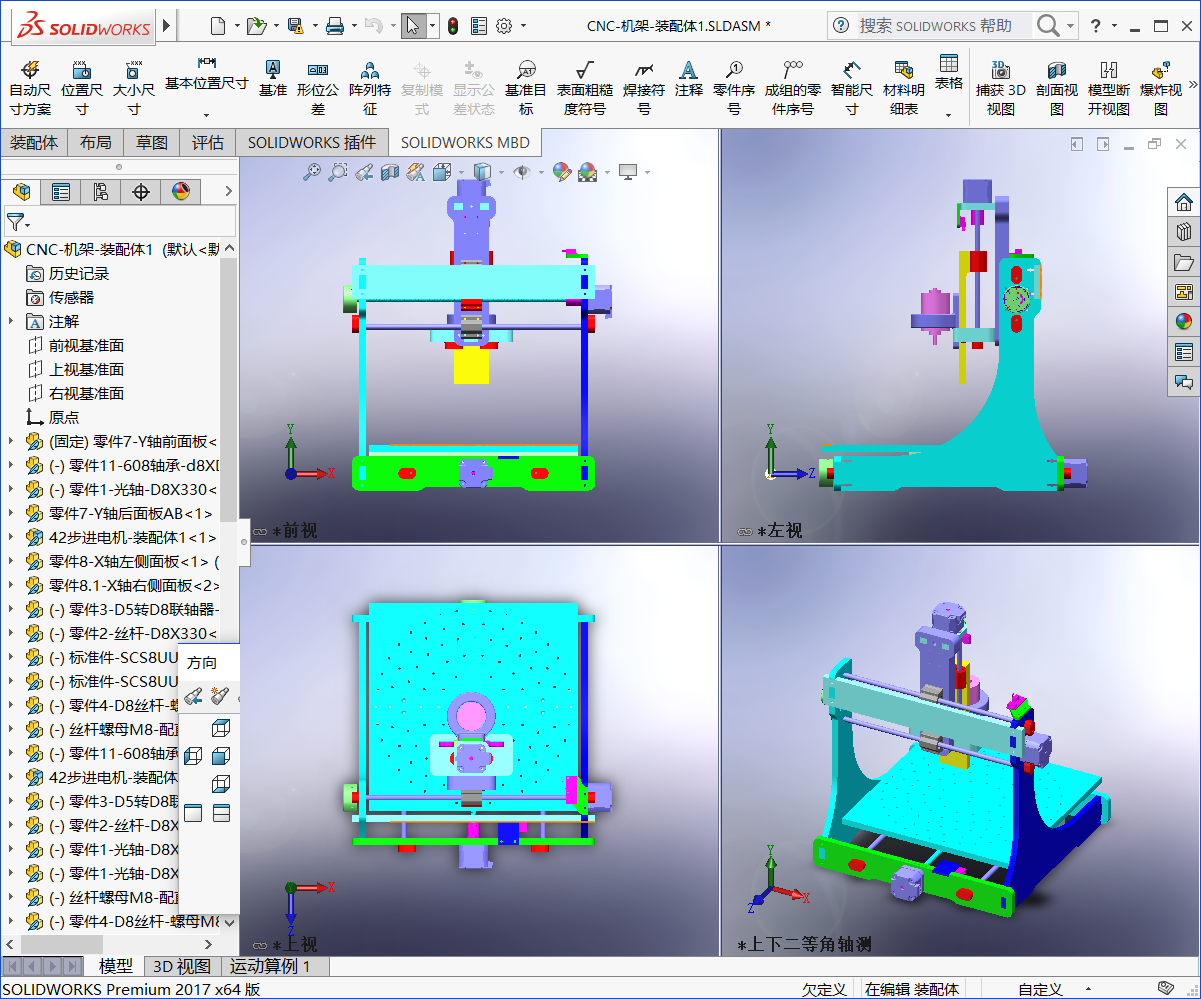Click the 模型断开视图 tool
Viewport: 1201px width, 999px height.
1109,87
